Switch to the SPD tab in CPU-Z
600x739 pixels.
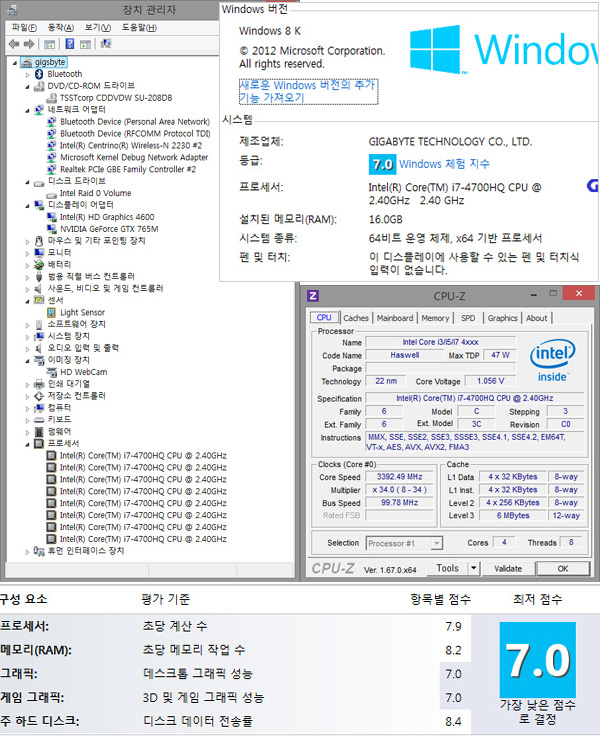[468, 318]
